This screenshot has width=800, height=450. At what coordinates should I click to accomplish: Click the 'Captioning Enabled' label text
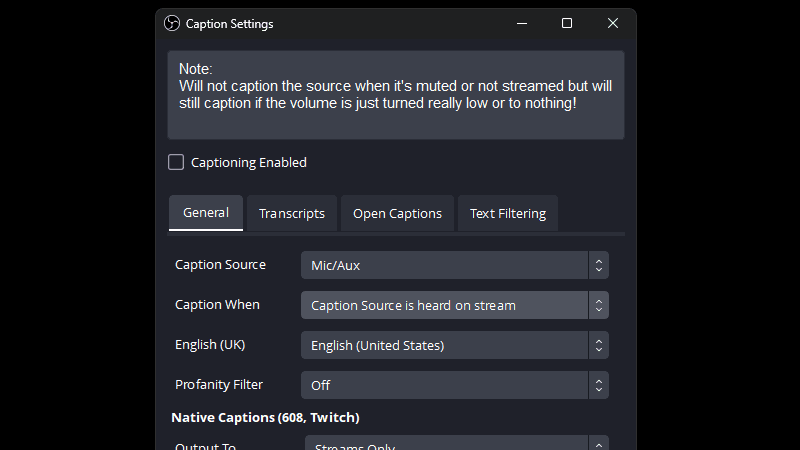tap(248, 162)
